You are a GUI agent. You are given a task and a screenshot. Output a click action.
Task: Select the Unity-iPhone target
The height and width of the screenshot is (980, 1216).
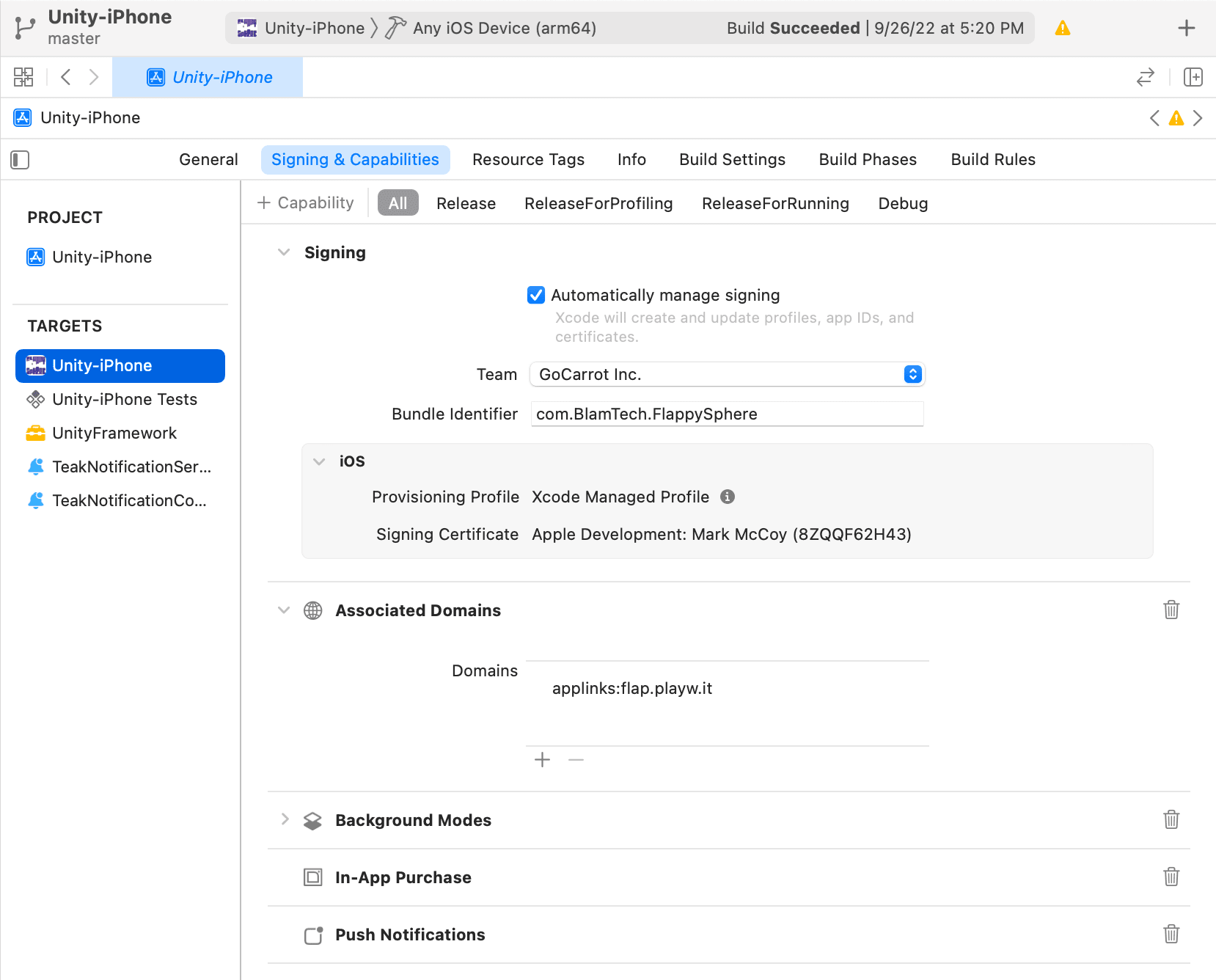click(x=120, y=365)
